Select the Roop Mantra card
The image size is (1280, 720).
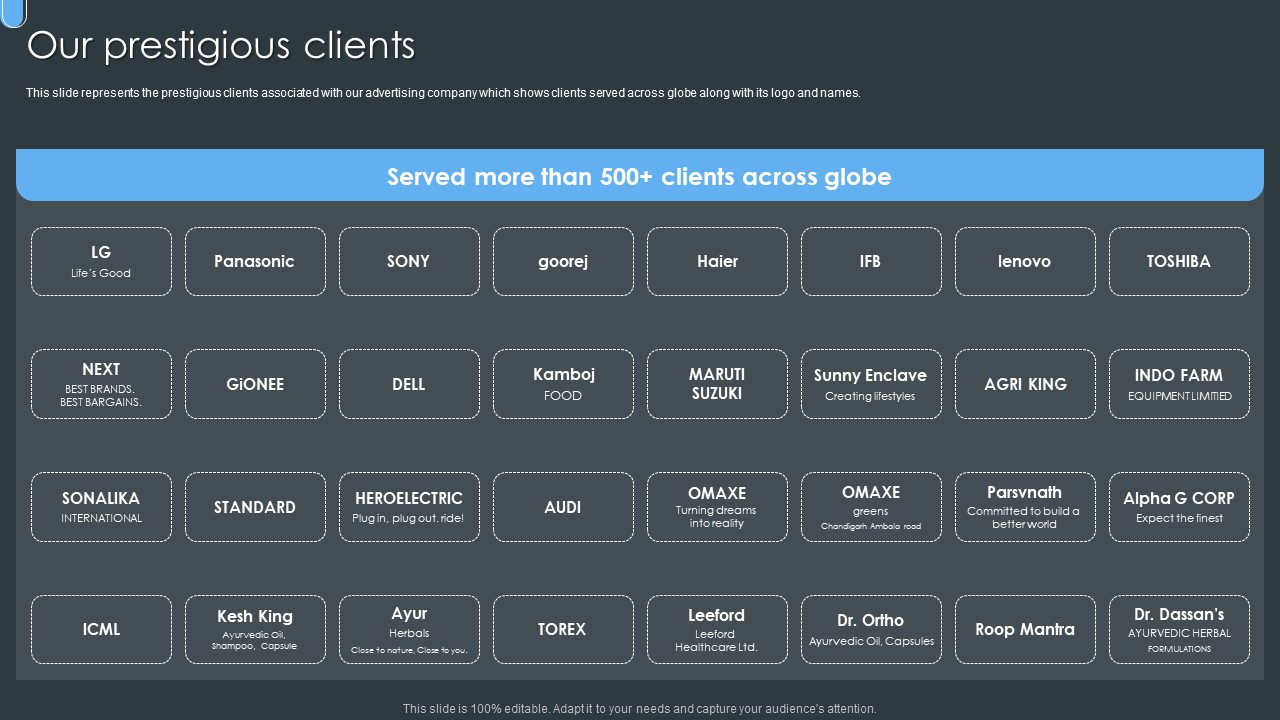coord(1025,629)
